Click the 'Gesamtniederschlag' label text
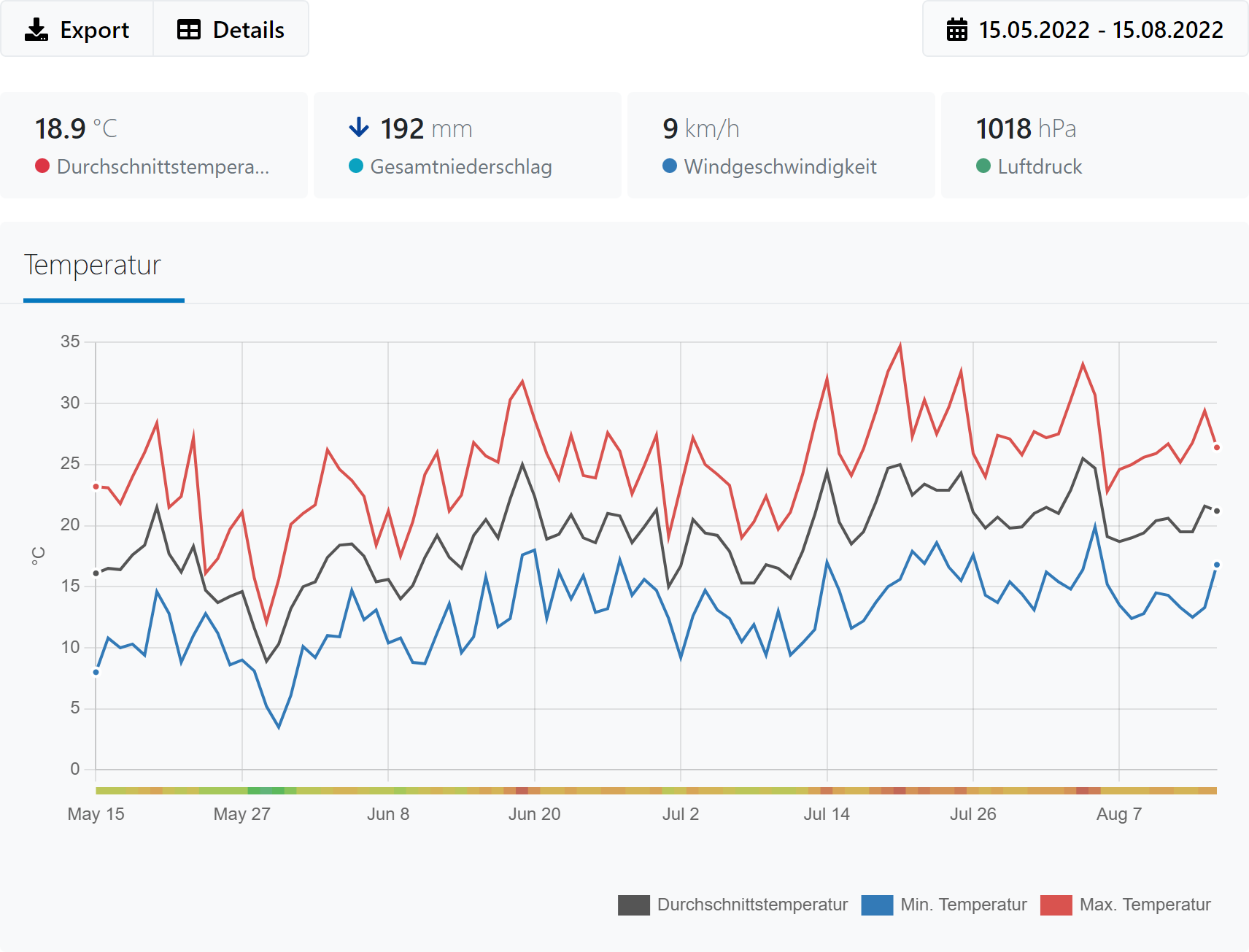This screenshot has width=1249, height=952. (461, 167)
